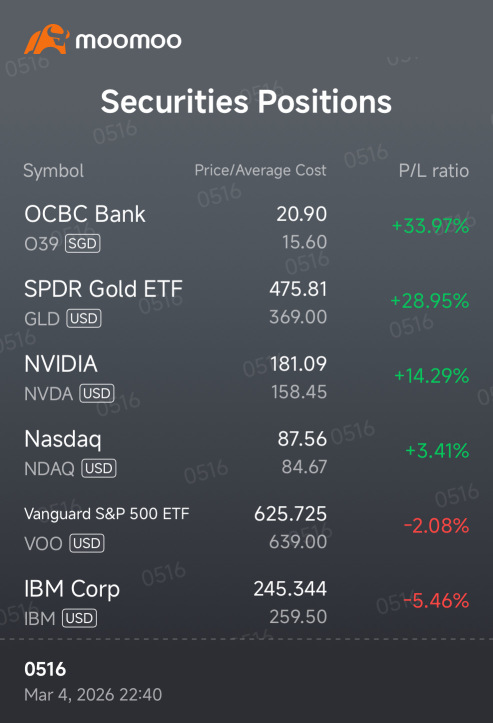Tap Vanguard S&P 500 ETF name
The image size is (493, 723).
click(107, 514)
